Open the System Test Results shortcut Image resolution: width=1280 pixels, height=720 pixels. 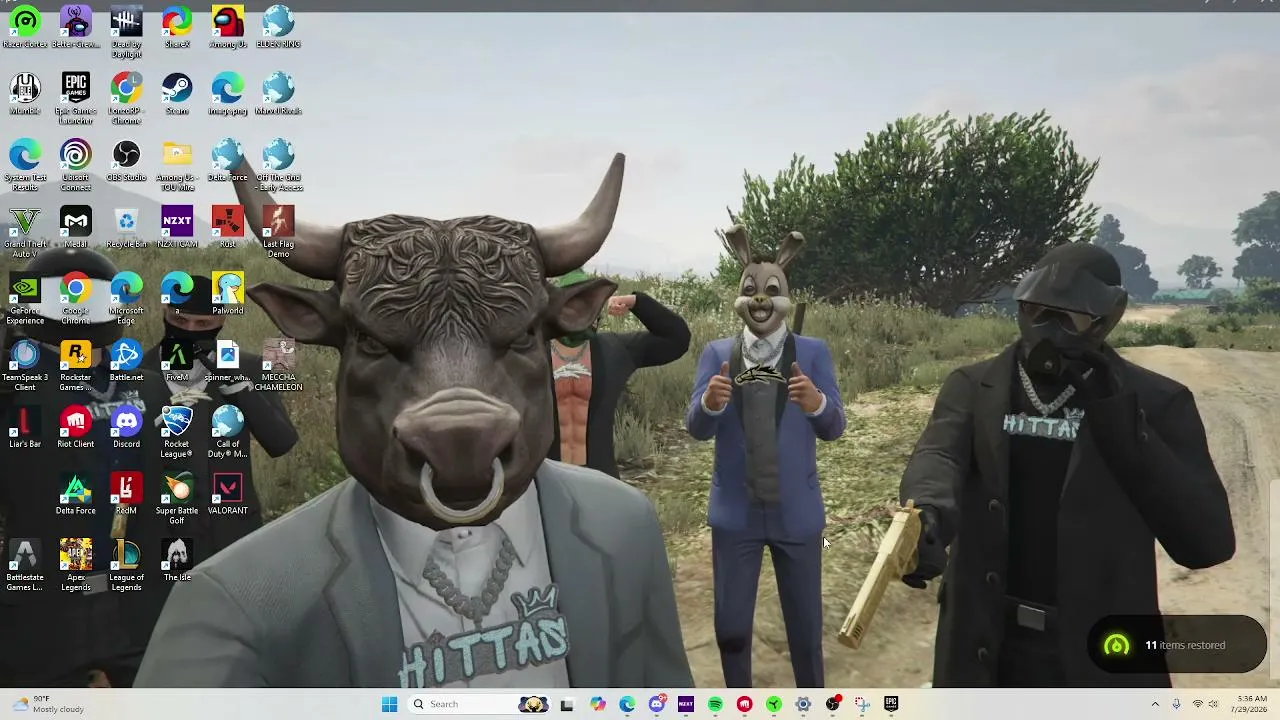(25, 166)
